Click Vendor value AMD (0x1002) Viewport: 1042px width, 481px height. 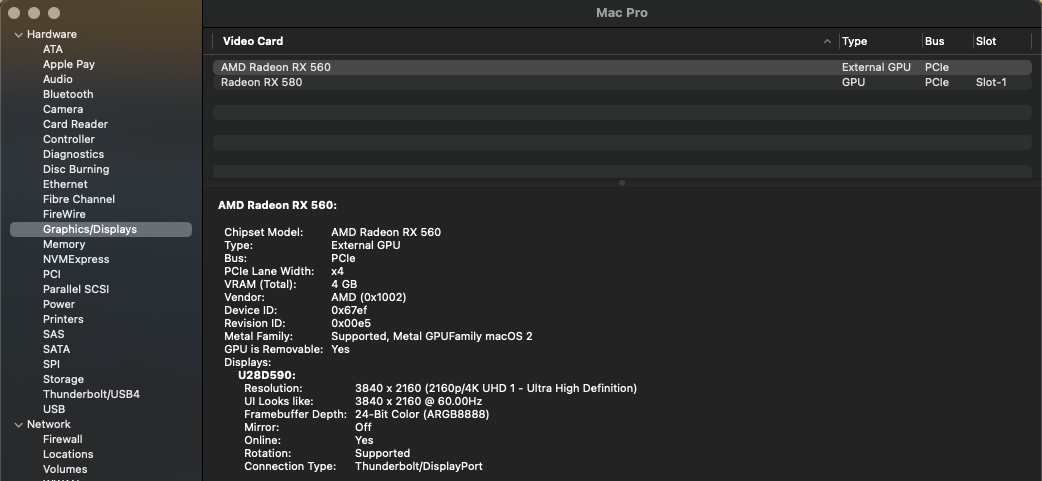pos(368,298)
